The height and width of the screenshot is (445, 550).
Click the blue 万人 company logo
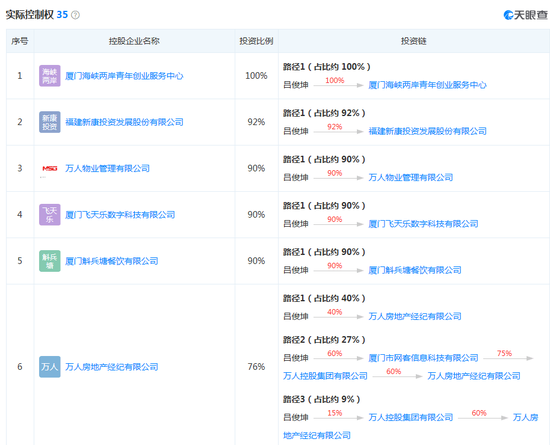coord(49,367)
